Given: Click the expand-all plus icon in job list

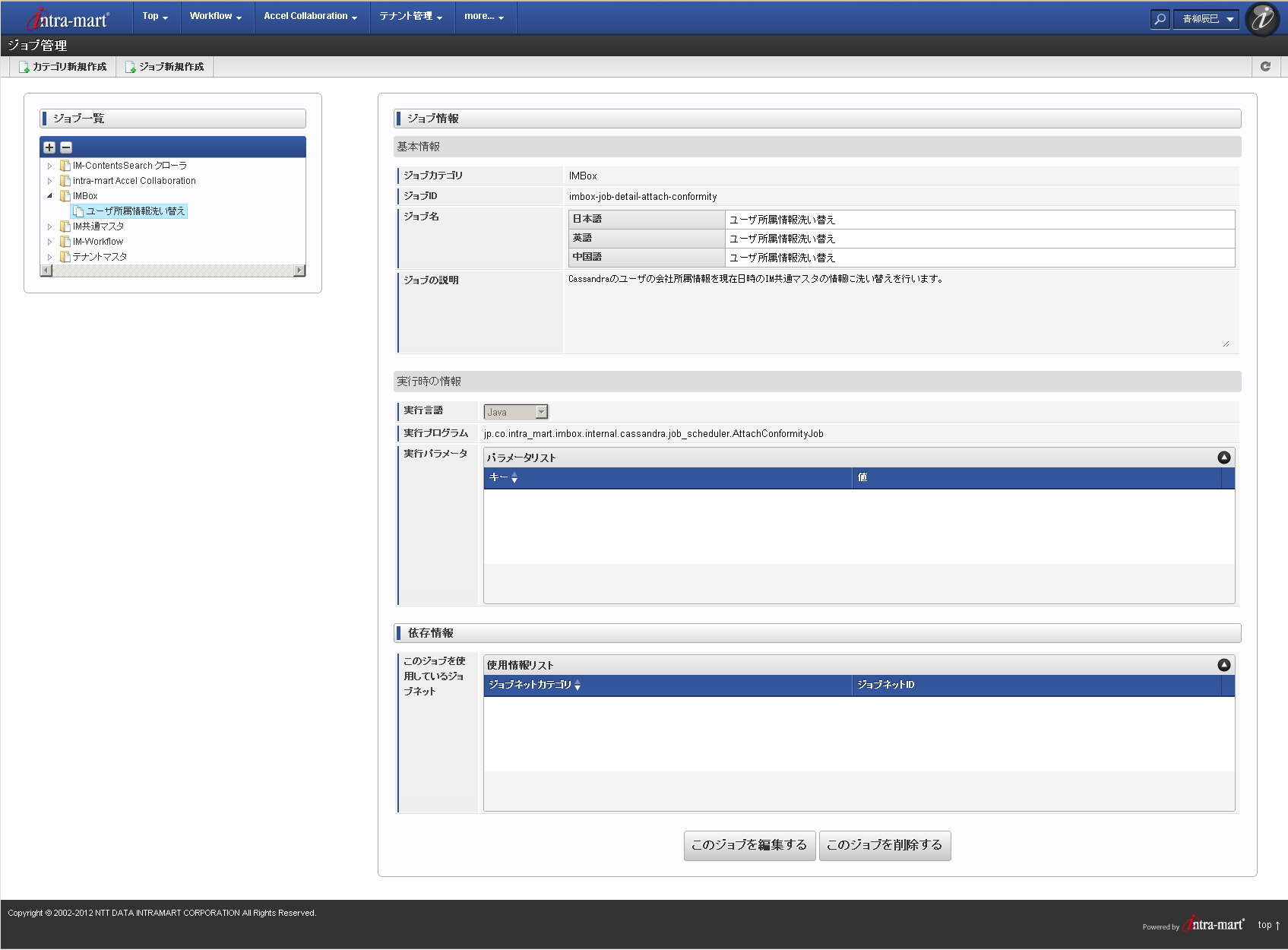Looking at the screenshot, I should [49, 147].
